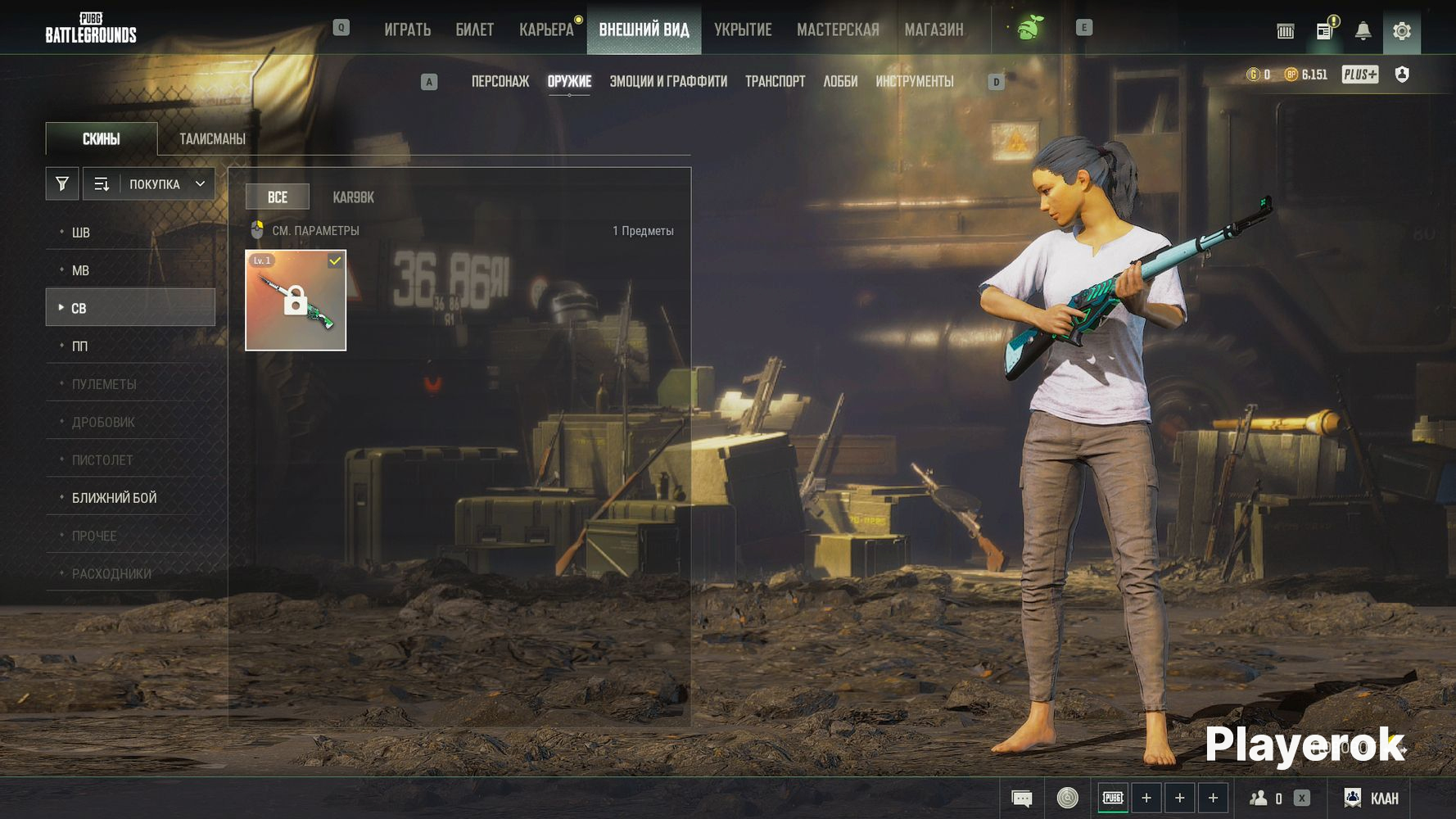The width and height of the screenshot is (1456, 819).
Task: Filter skins by KAR98K
Action: [x=353, y=197]
